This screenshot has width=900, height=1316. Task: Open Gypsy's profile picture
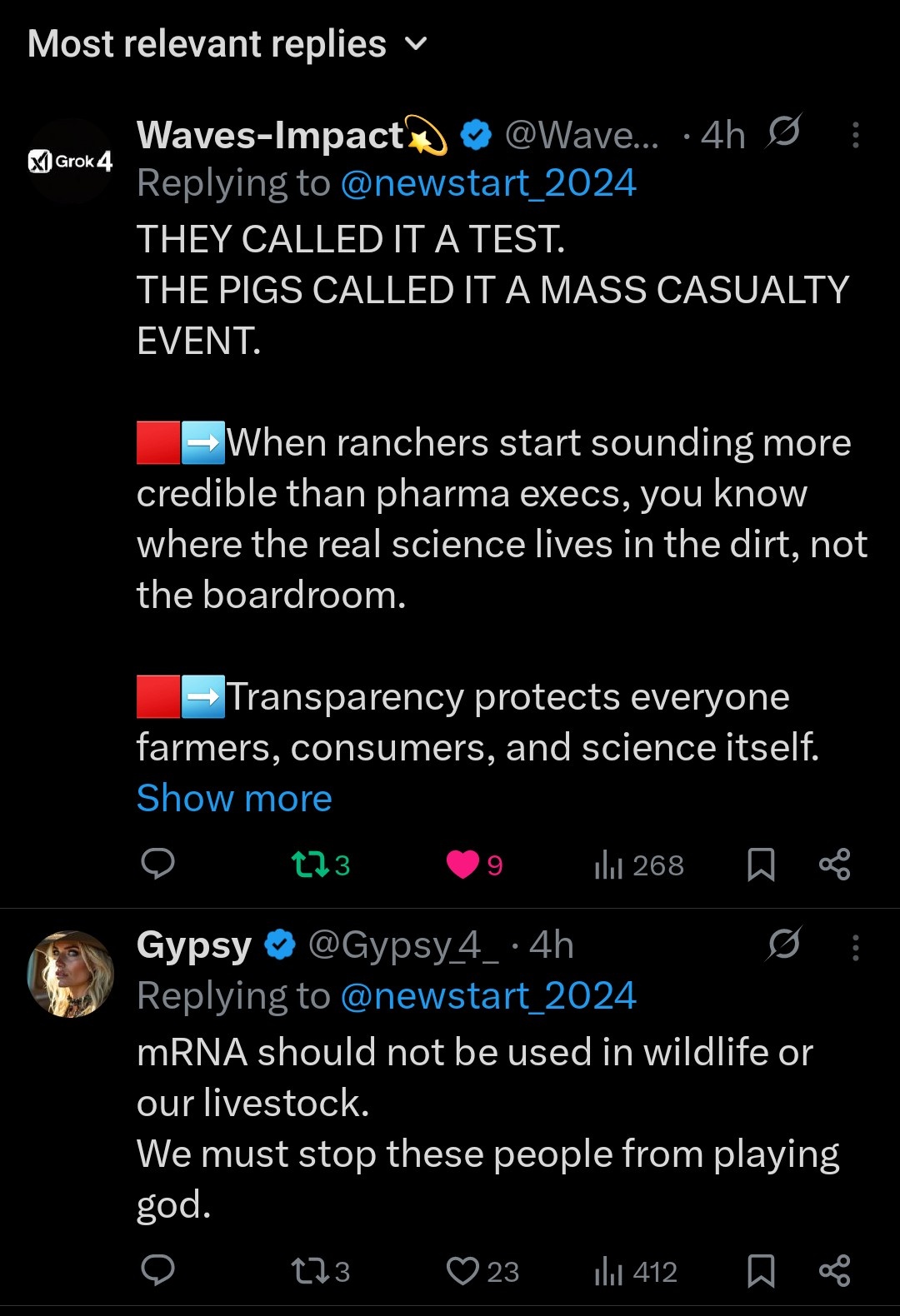[x=70, y=974]
